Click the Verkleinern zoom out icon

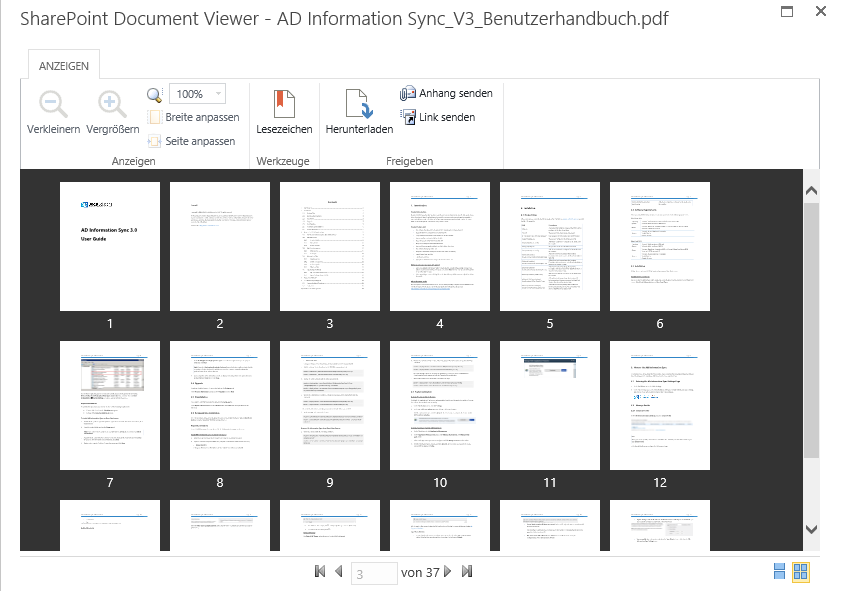(53, 104)
